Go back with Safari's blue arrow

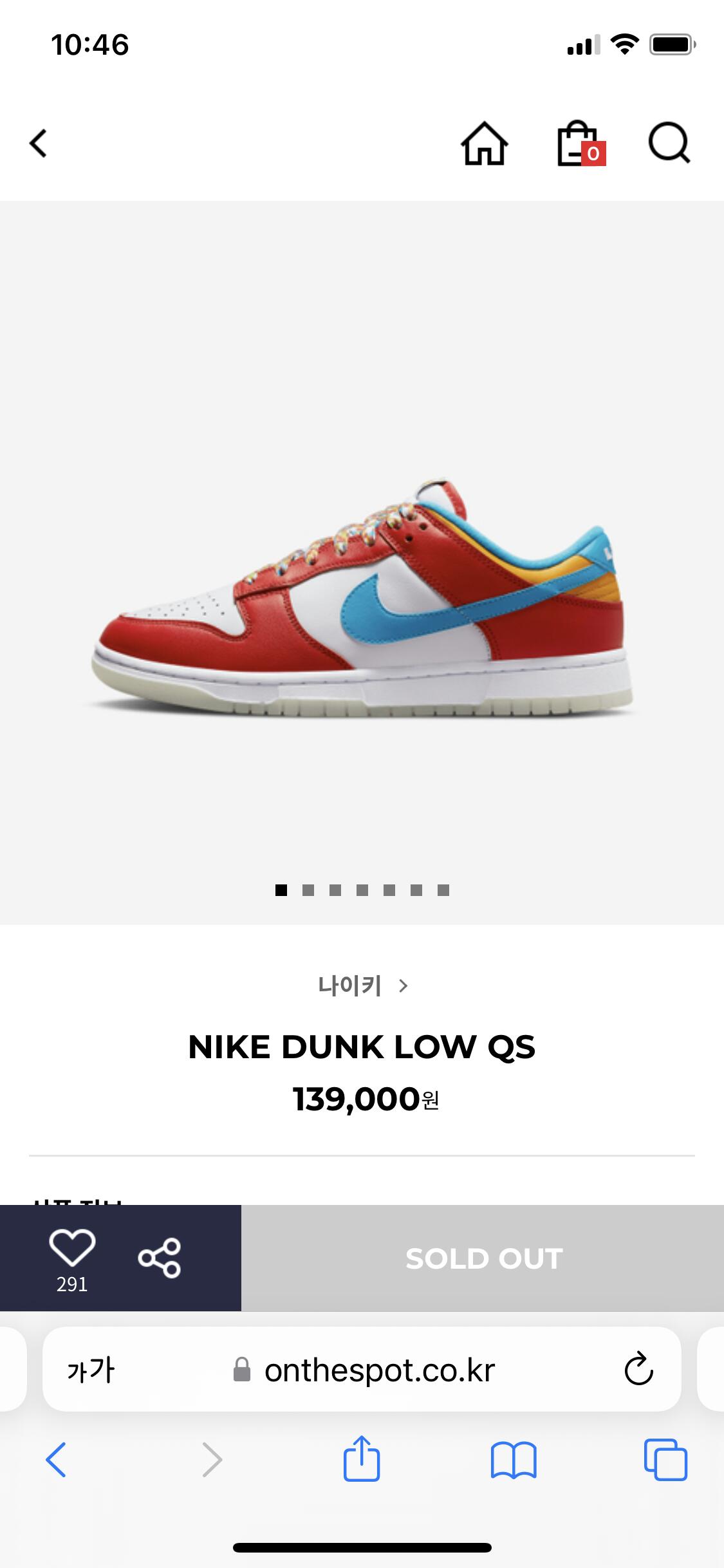point(55,1459)
